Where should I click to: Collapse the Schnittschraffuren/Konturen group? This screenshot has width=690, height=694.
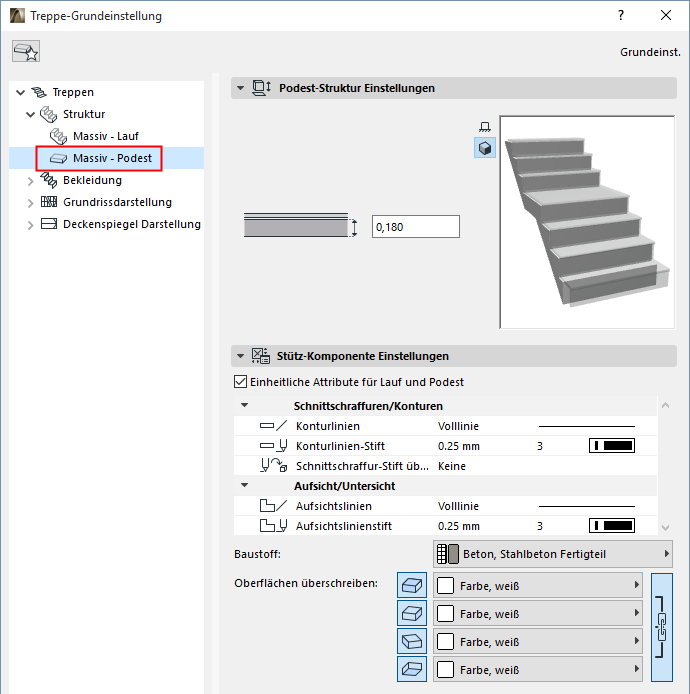point(244,405)
